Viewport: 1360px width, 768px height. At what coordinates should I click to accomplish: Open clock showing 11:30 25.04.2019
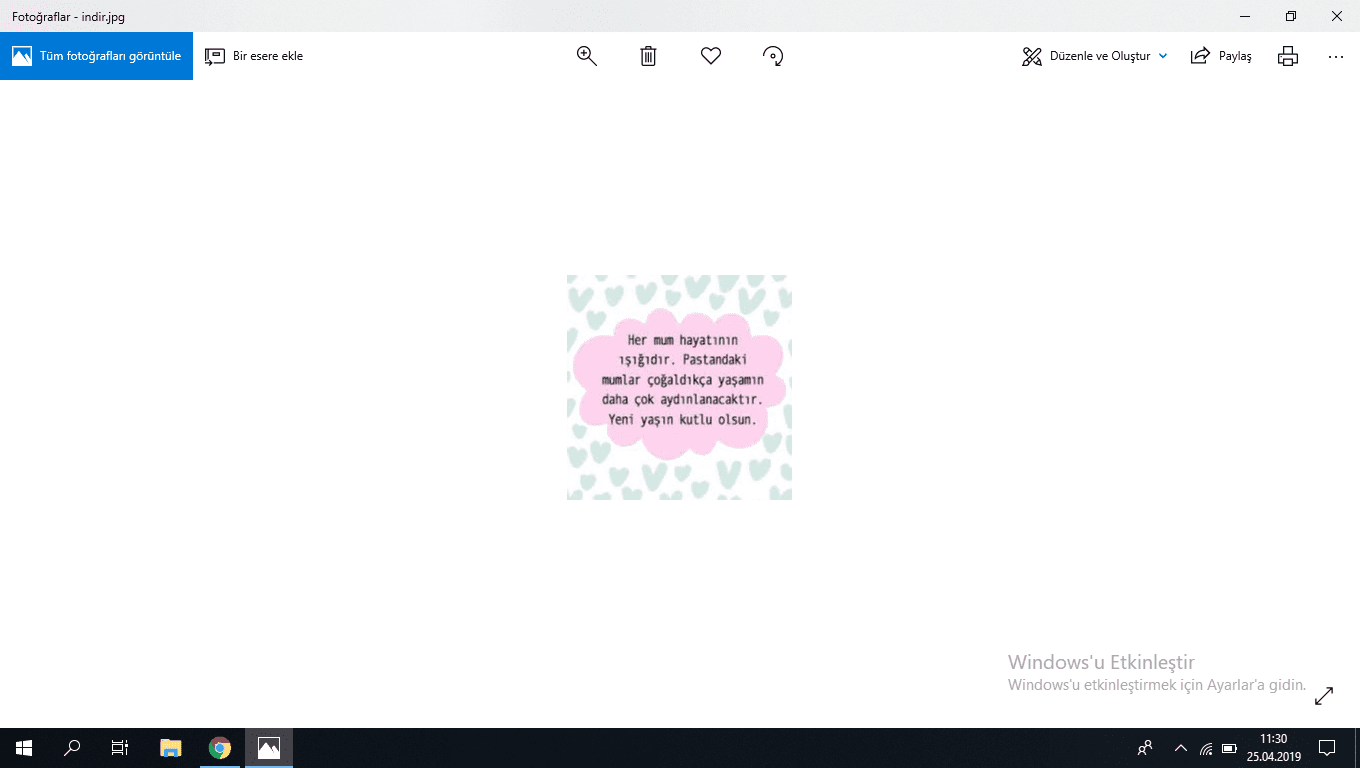pyautogui.click(x=1273, y=748)
